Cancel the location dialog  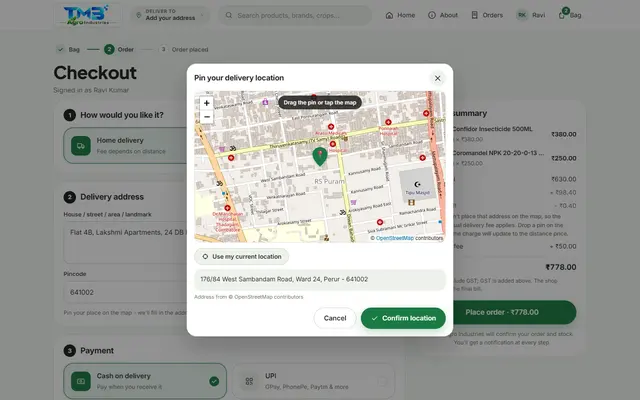335,318
